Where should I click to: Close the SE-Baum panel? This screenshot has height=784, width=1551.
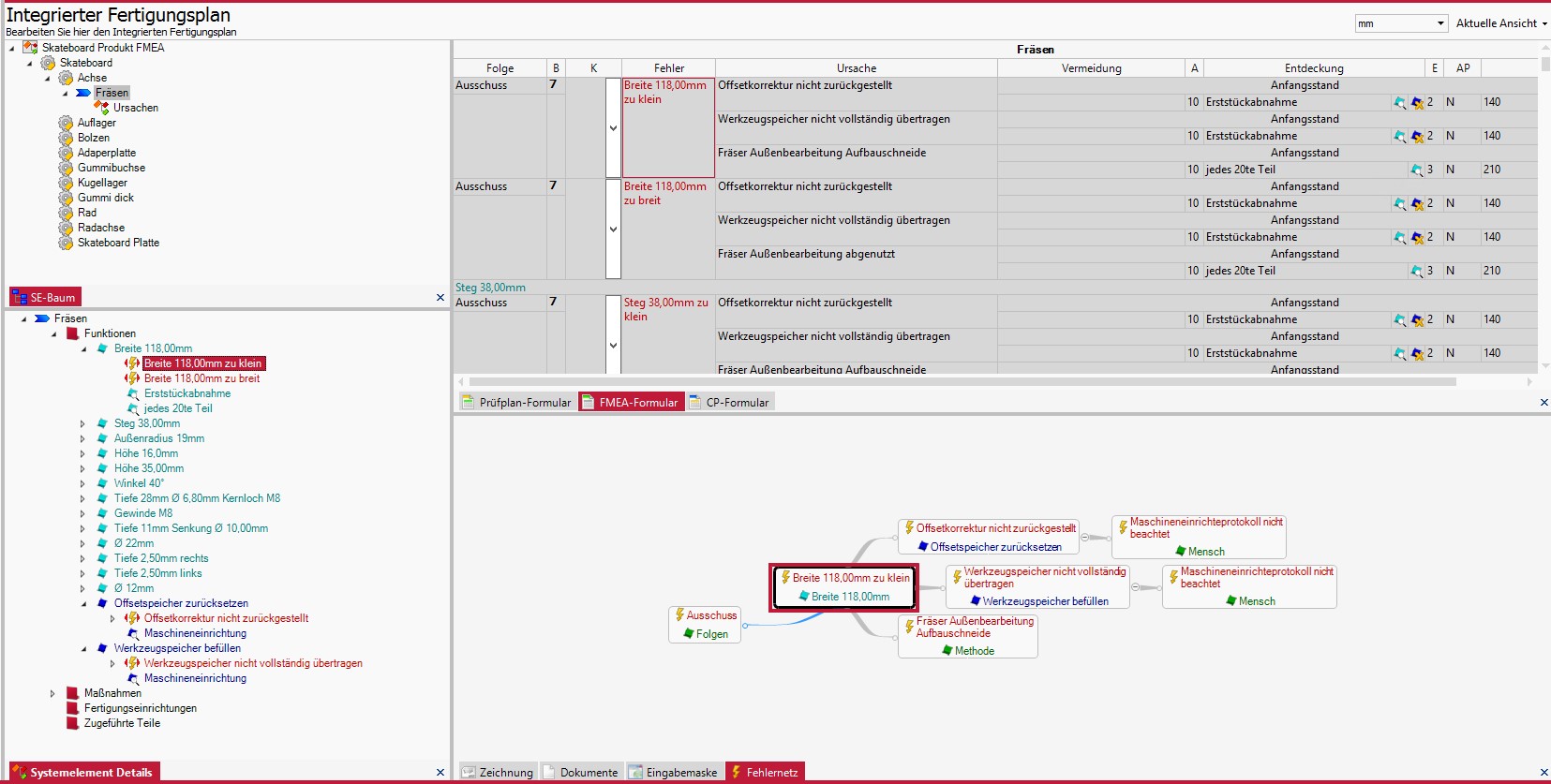click(x=440, y=298)
